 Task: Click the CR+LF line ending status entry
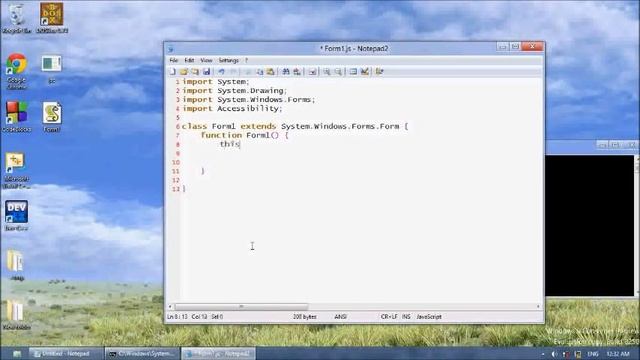pyautogui.click(x=389, y=317)
